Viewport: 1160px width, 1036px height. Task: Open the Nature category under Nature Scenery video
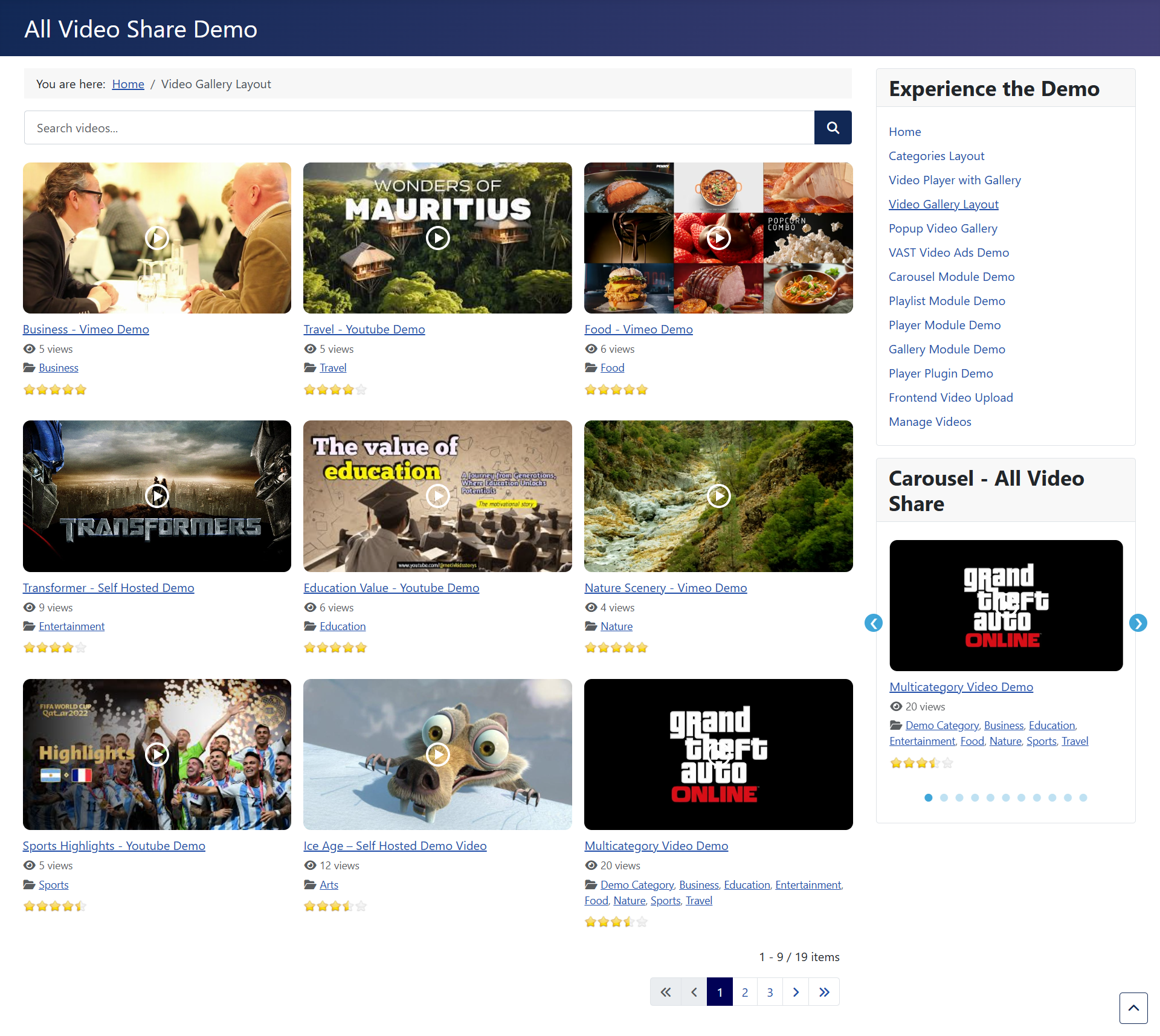point(616,626)
